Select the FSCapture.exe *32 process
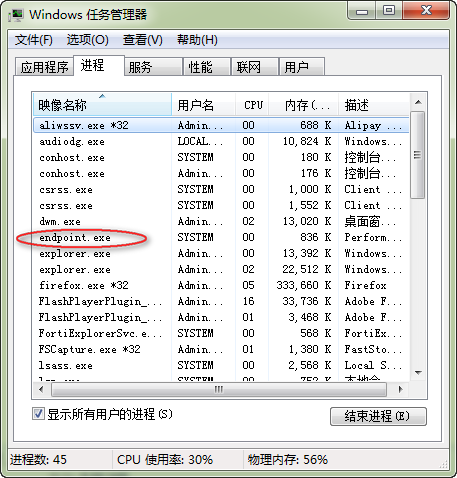Image resolution: width=457 pixels, height=478 pixels. (x=221, y=349)
